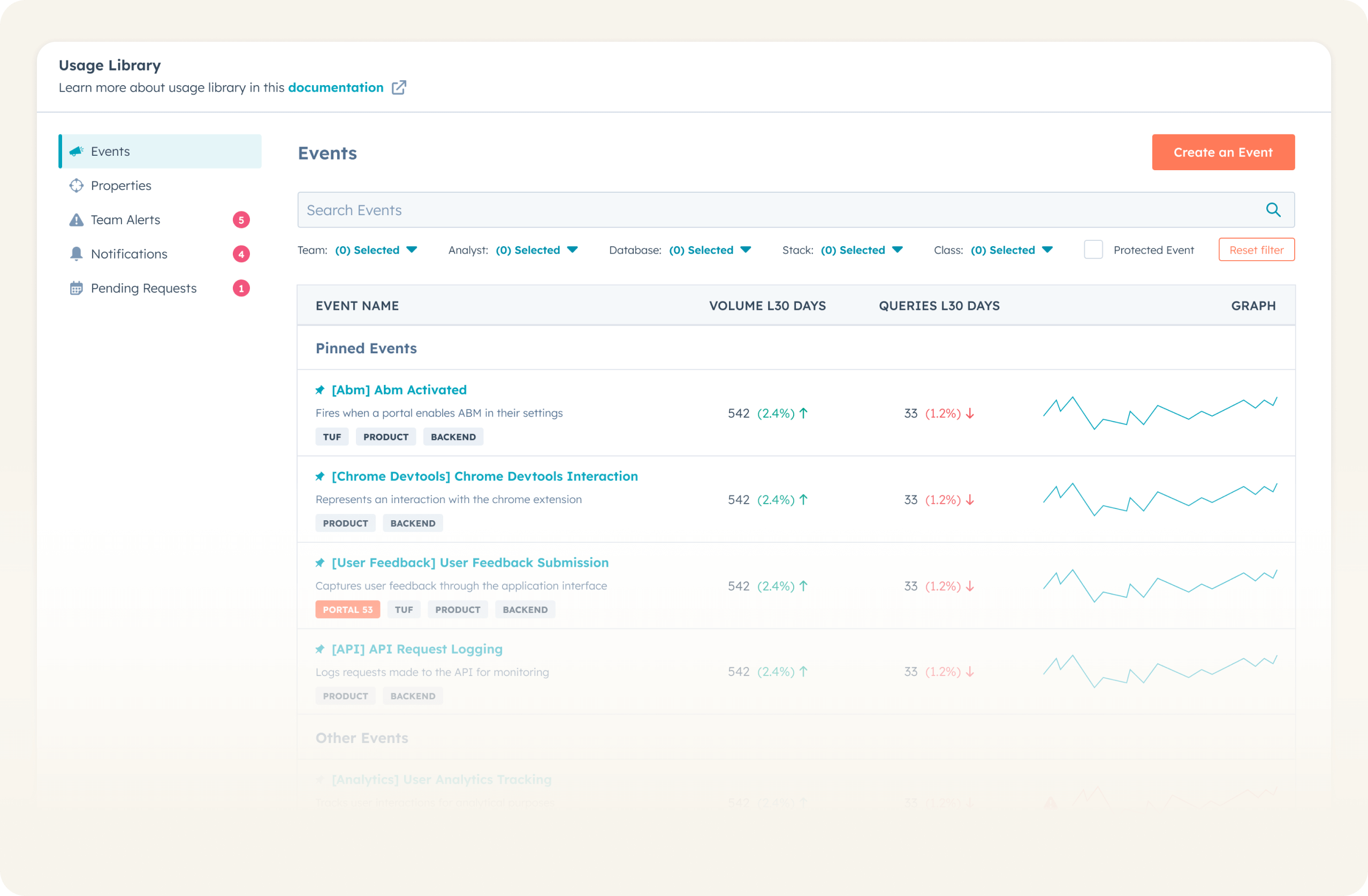
Task: Click the orange PORTAL 53 tag
Action: (x=347, y=609)
